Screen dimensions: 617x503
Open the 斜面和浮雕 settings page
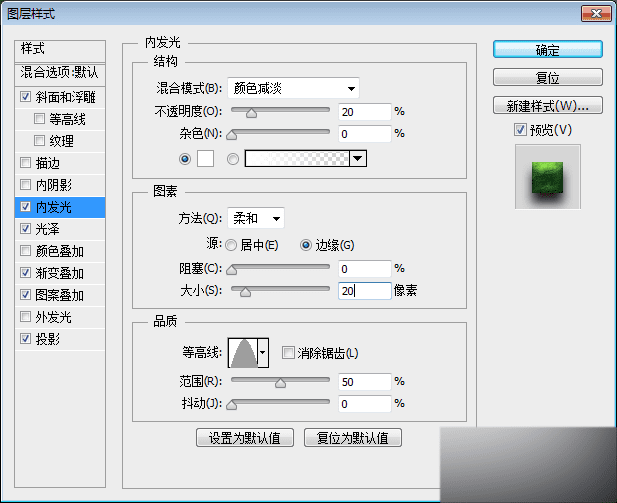[x=65, y=97]
